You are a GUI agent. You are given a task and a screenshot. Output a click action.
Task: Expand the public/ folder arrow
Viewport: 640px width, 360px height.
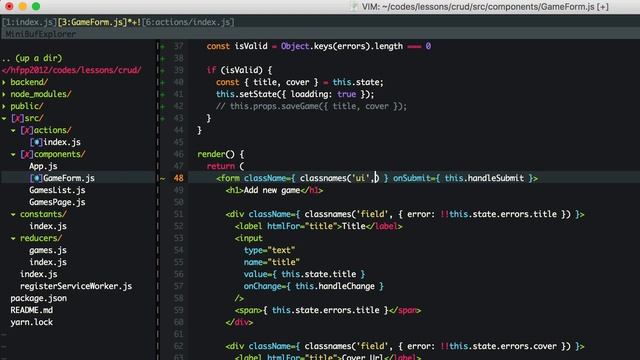(4, 107)
